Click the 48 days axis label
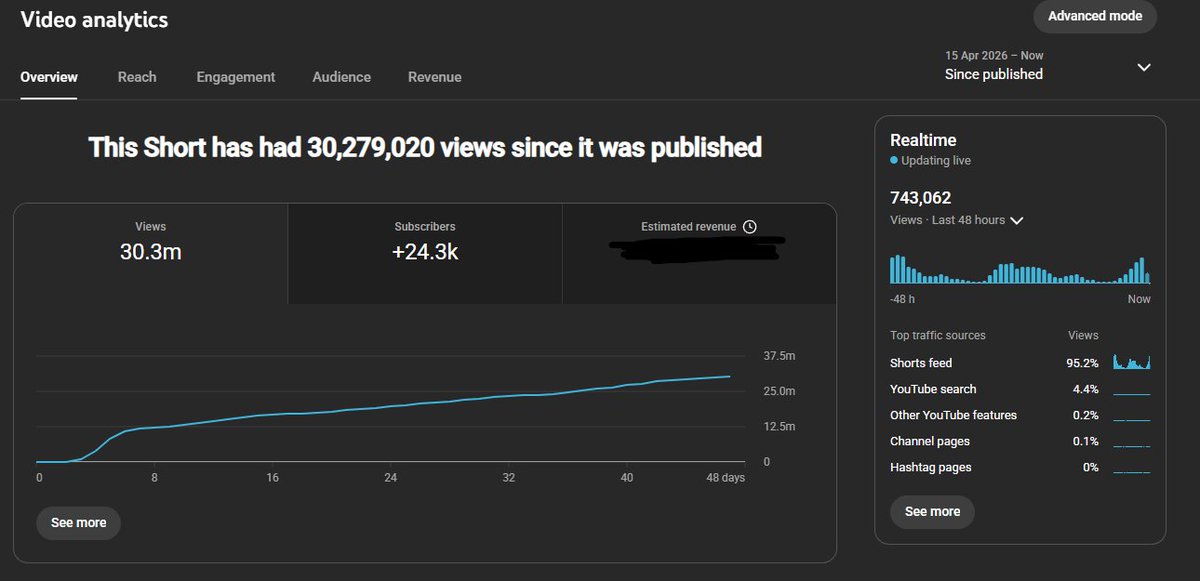Screen dimensions: 1200x581 coord(726,478)
